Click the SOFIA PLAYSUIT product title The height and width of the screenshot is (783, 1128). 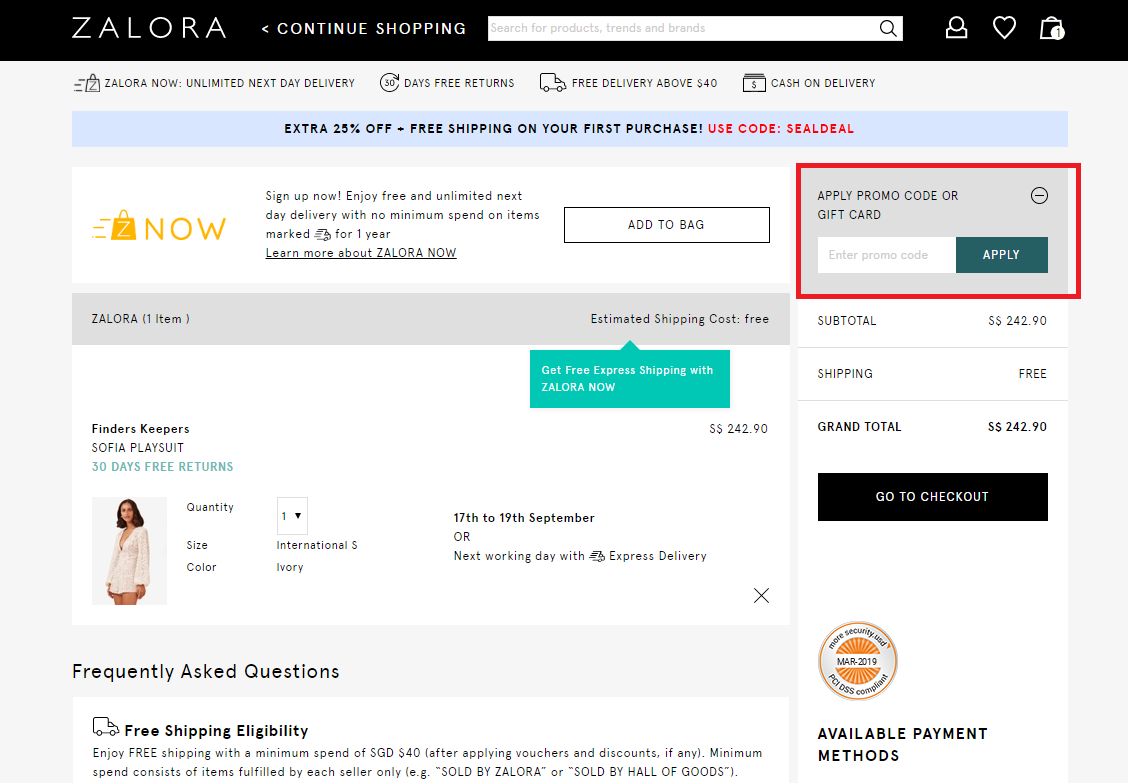click(x=137, y=448)
